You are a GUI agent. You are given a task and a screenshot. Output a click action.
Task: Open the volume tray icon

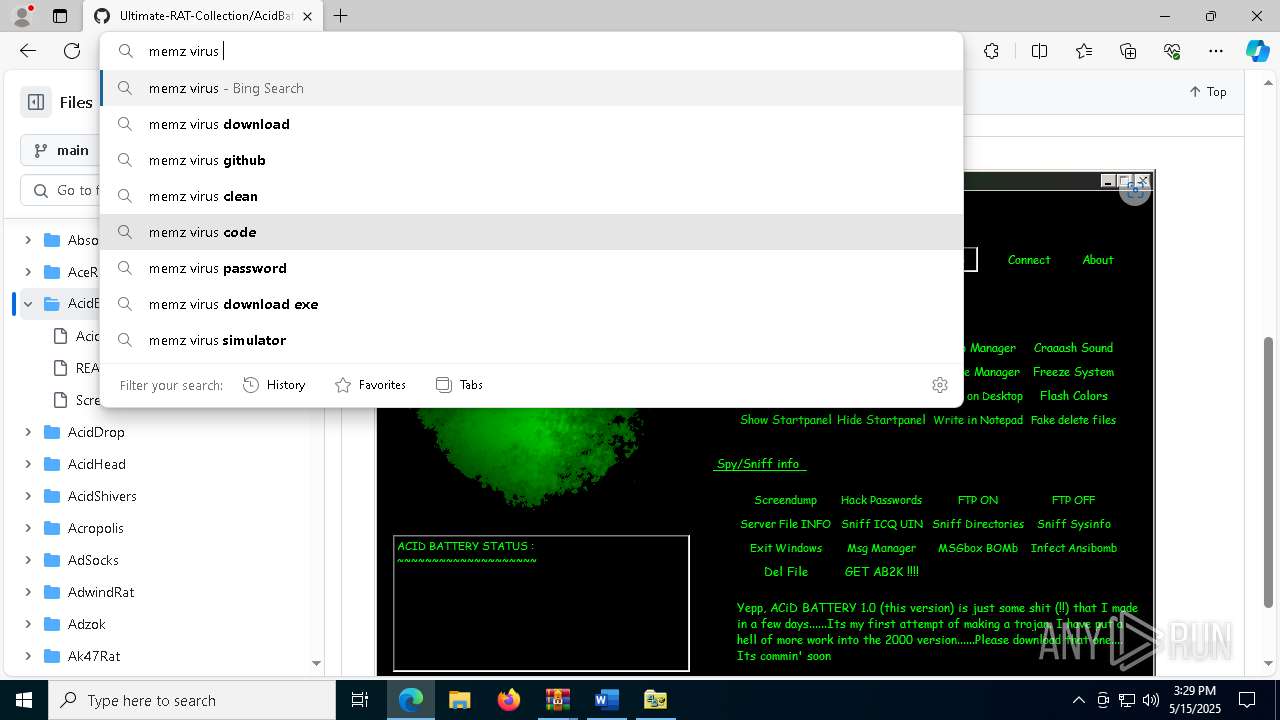(x=1151, y=700)
